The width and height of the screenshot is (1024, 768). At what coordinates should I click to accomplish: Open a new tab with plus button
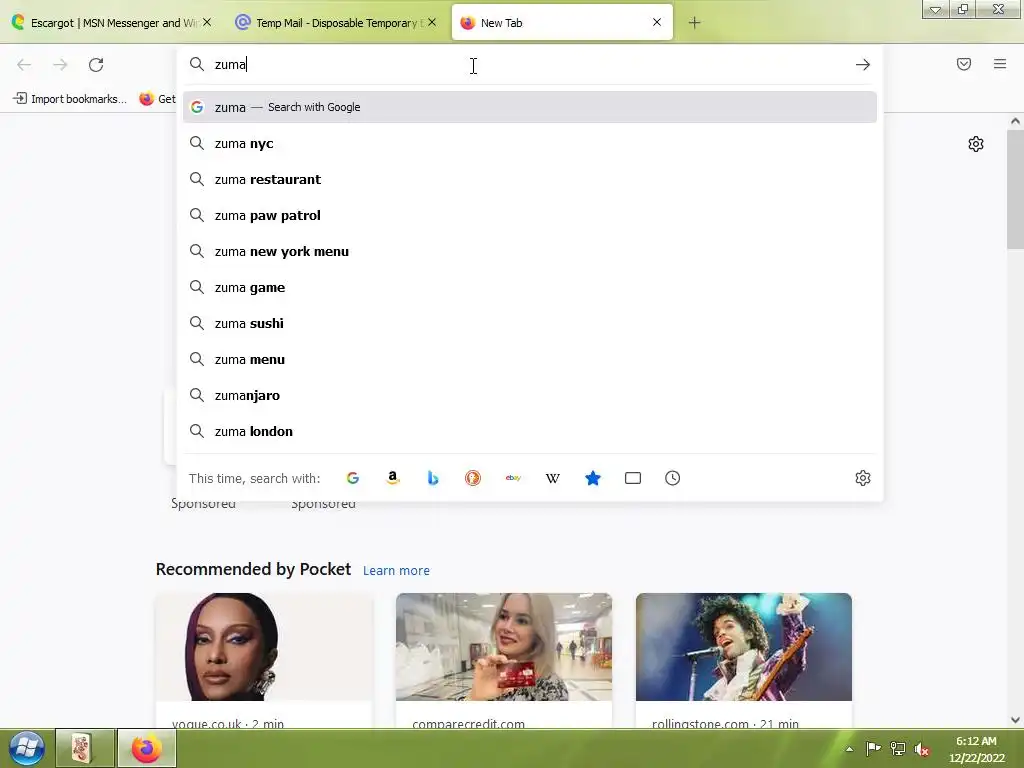694,23
